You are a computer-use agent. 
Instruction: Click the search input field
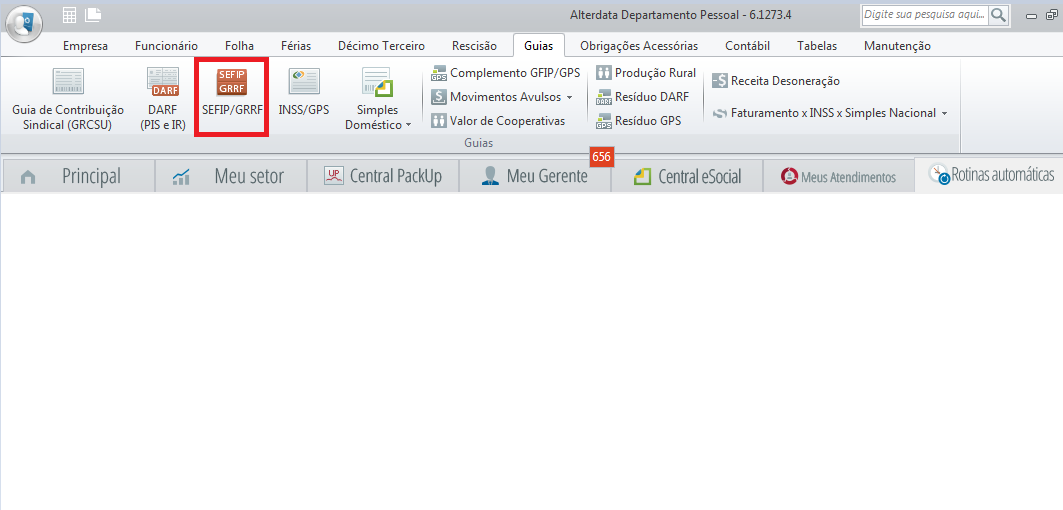pos(925,15)
